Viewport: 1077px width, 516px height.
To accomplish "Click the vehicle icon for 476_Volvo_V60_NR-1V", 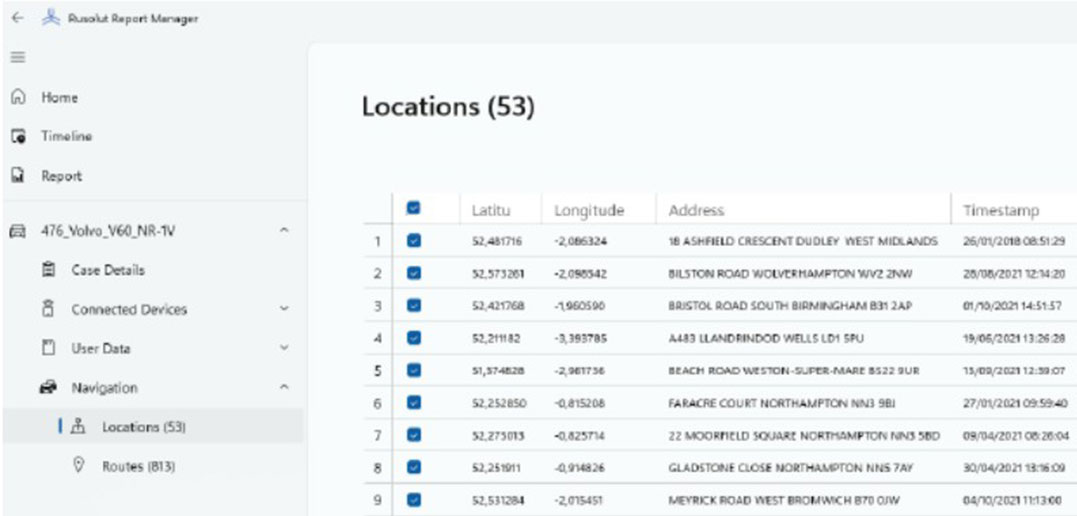I will [x=17, y=231].
